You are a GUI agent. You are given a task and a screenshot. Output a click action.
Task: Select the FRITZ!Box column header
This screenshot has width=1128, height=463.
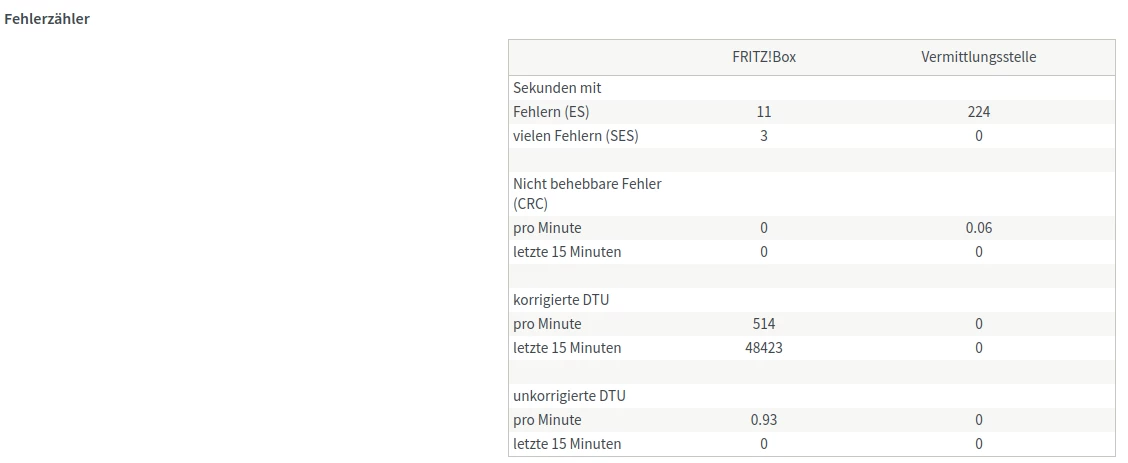763,57
